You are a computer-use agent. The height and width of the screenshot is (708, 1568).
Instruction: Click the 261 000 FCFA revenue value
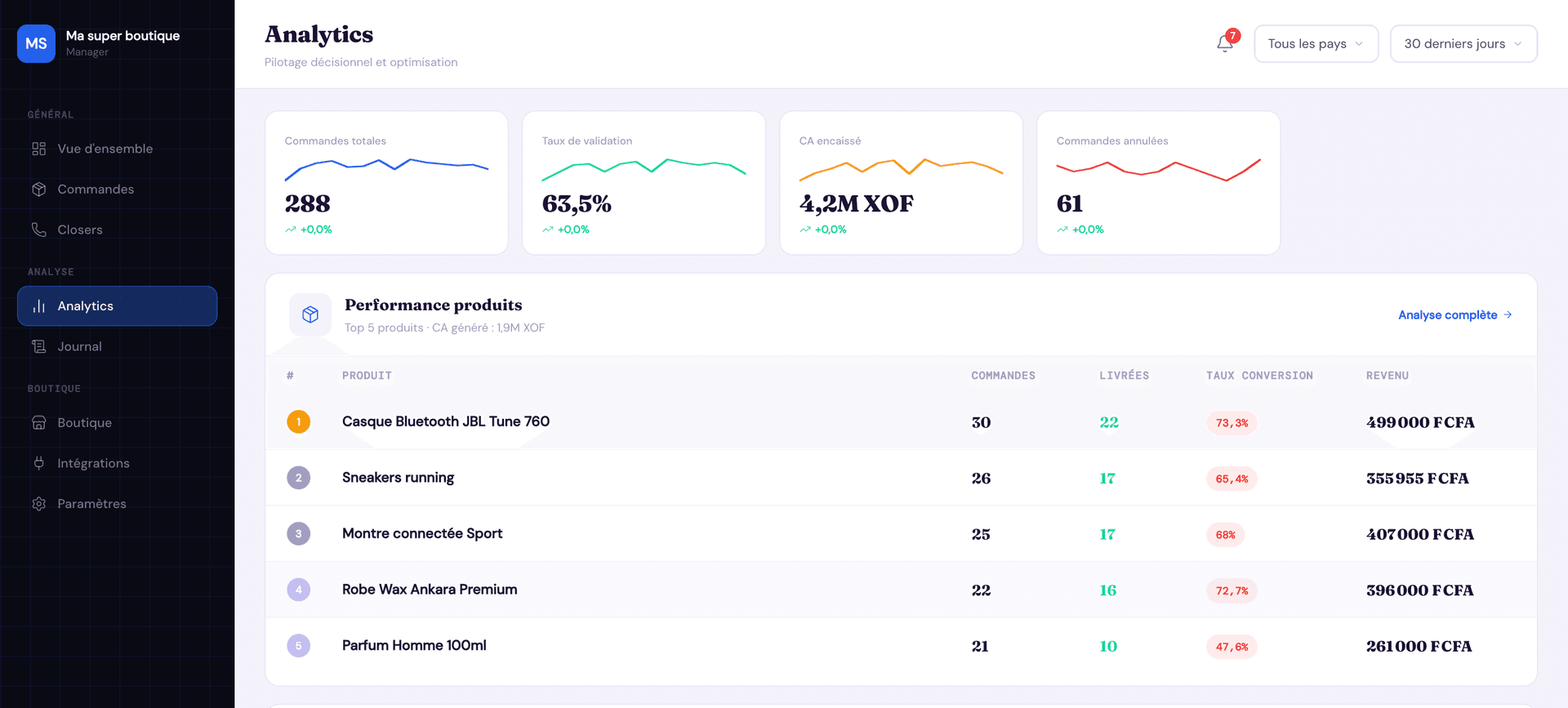1419,646
